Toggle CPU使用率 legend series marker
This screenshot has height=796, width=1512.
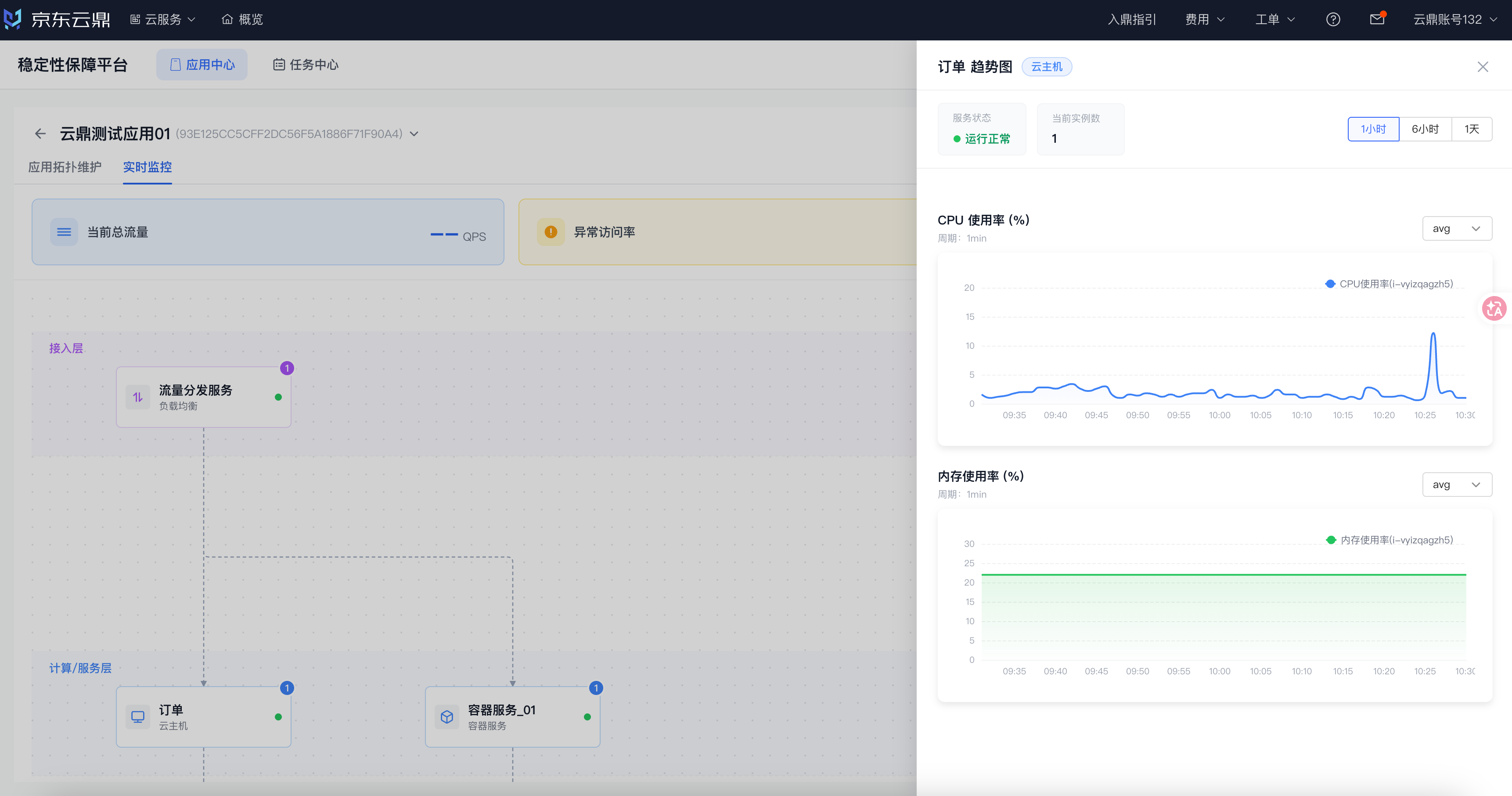(x=1330, y=284)
